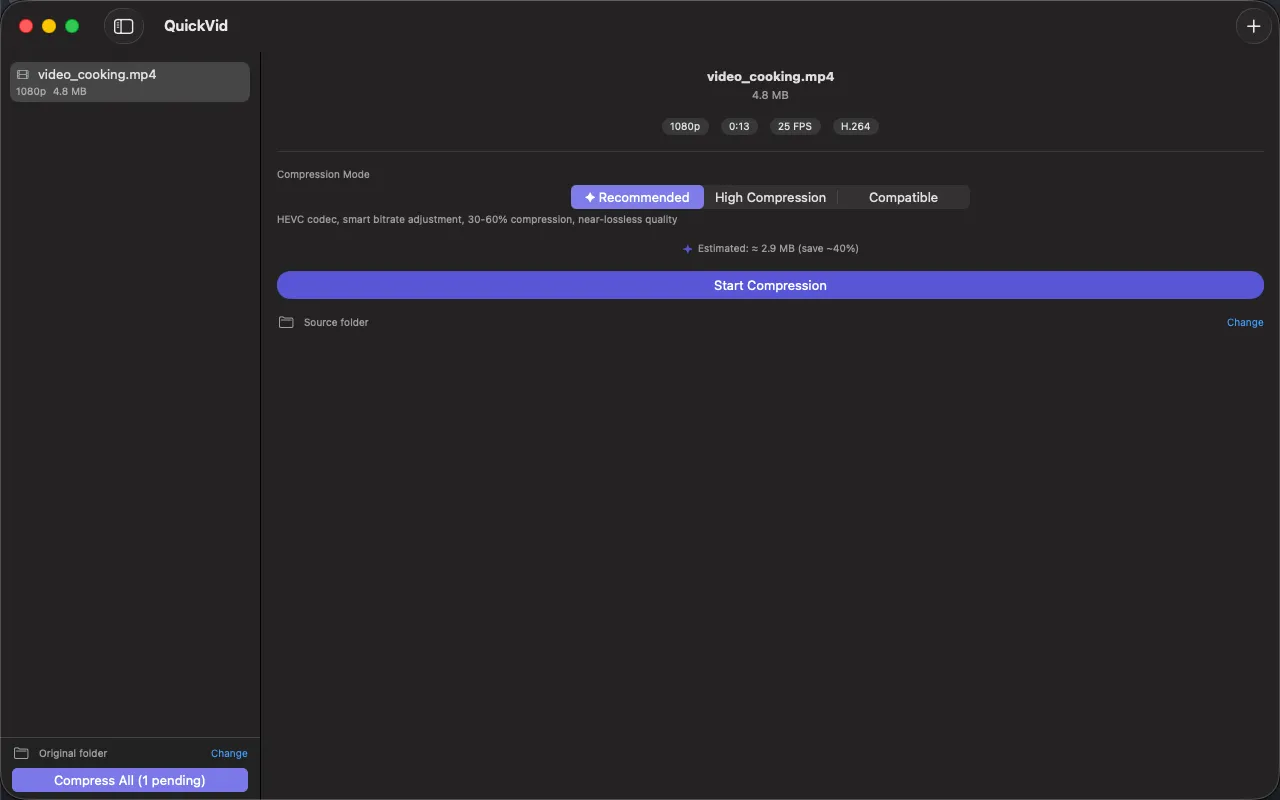Viewport: 1280px width, 800px height.
Task: Switch to High Compression mode
Action: 770,197
